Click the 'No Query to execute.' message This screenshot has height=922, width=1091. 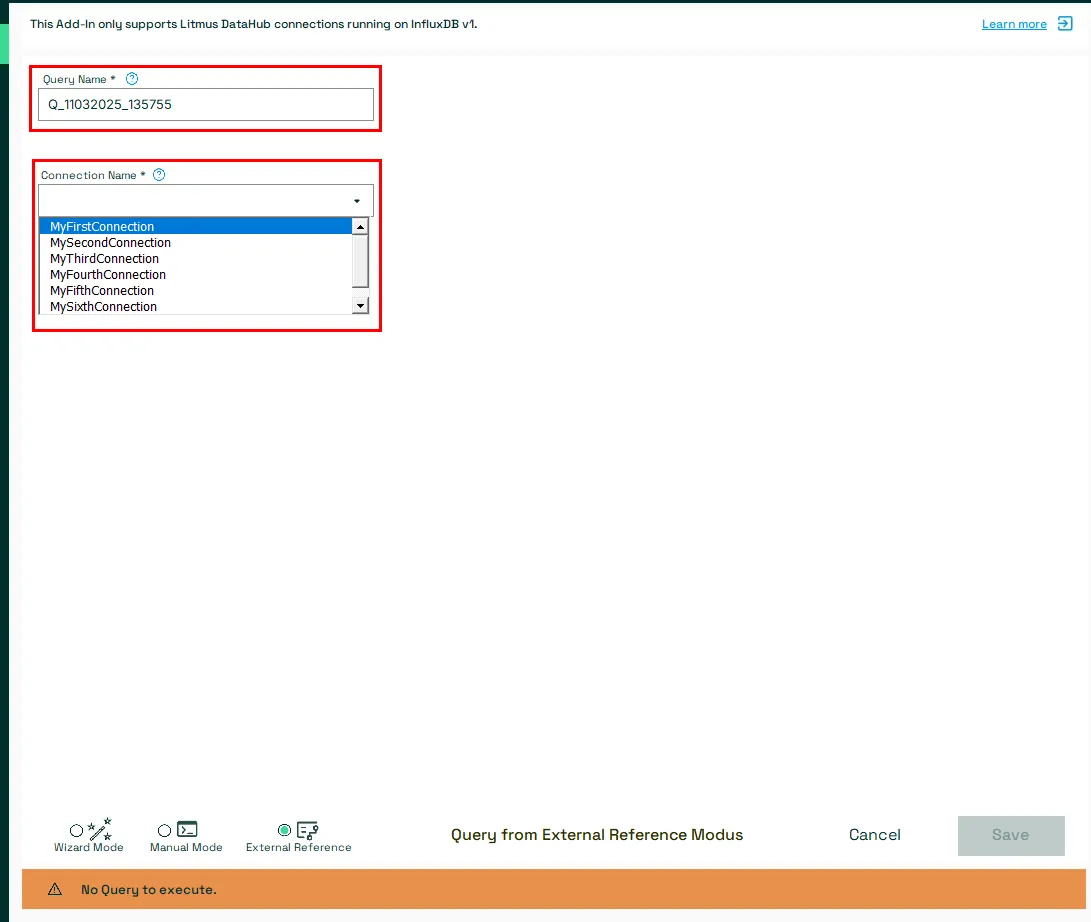point(148,889)
